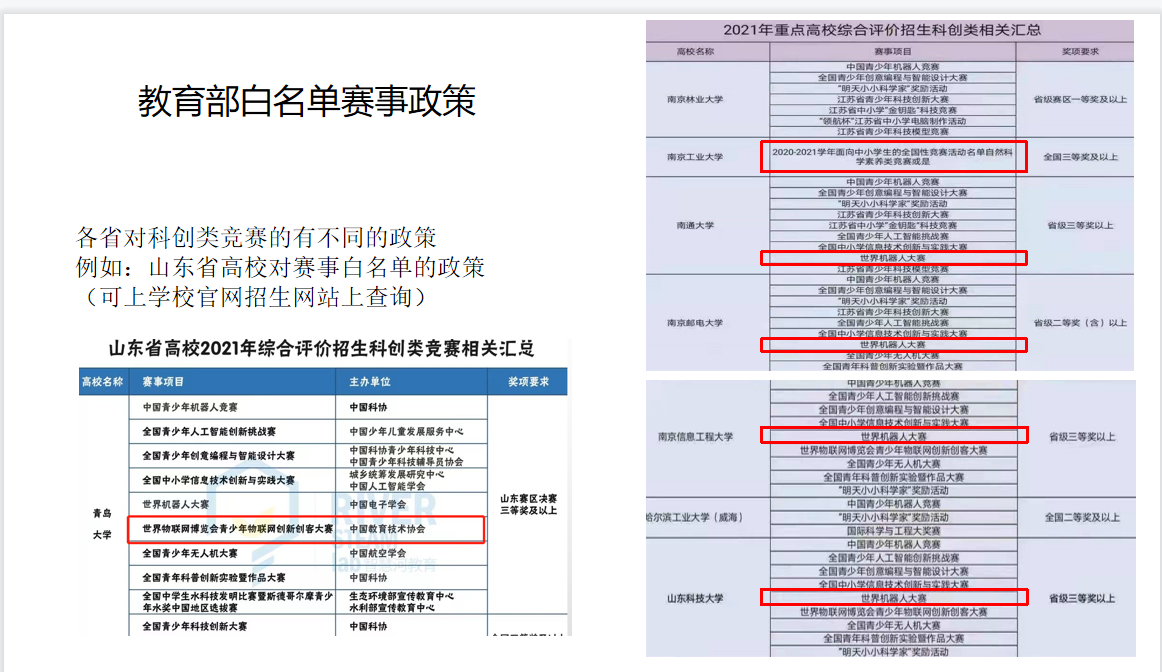Click organizer "中国航空学会"

[378, 553]
